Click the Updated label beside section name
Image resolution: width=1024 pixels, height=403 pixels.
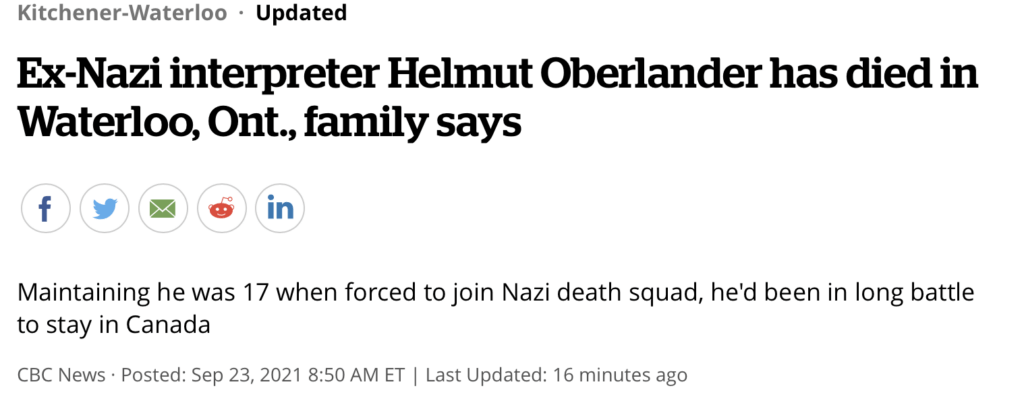click(x=301, y=12)
